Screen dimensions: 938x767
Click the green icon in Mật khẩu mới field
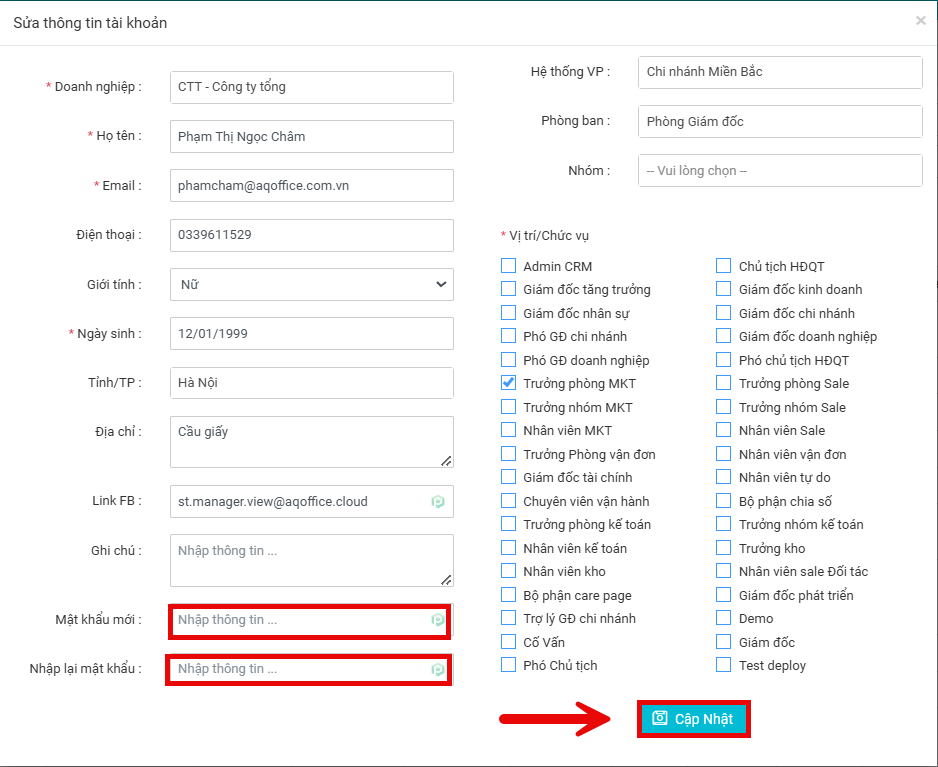pyautogui.click(x=438, y=620)
